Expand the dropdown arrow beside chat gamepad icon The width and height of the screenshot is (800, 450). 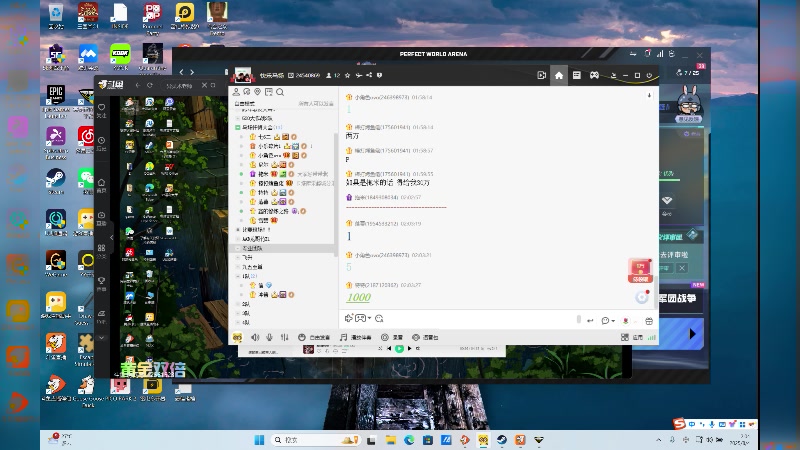pyautogui.click(x=369, y=318)
